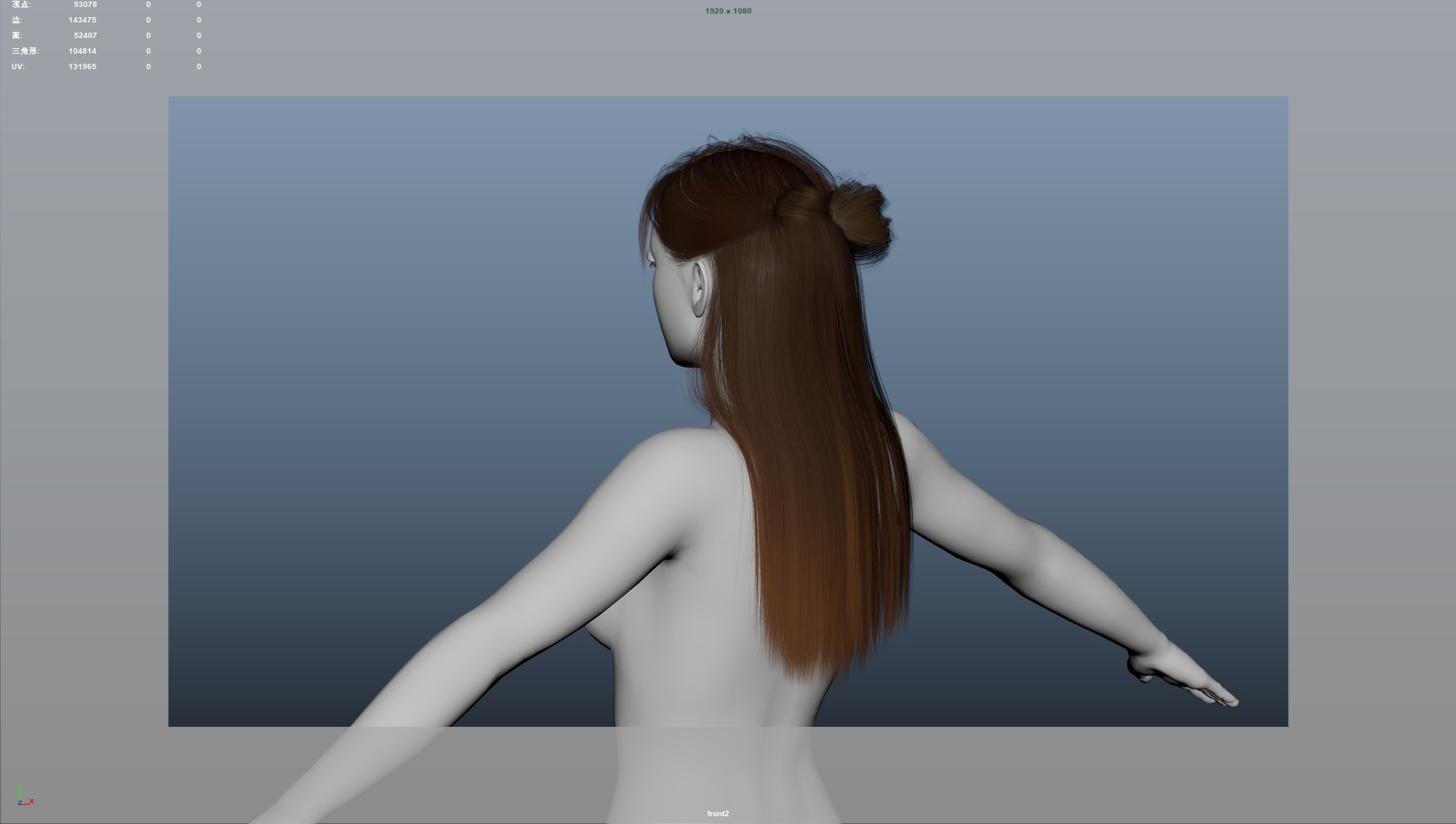Click the 边 edge count label

click(16, 20)
